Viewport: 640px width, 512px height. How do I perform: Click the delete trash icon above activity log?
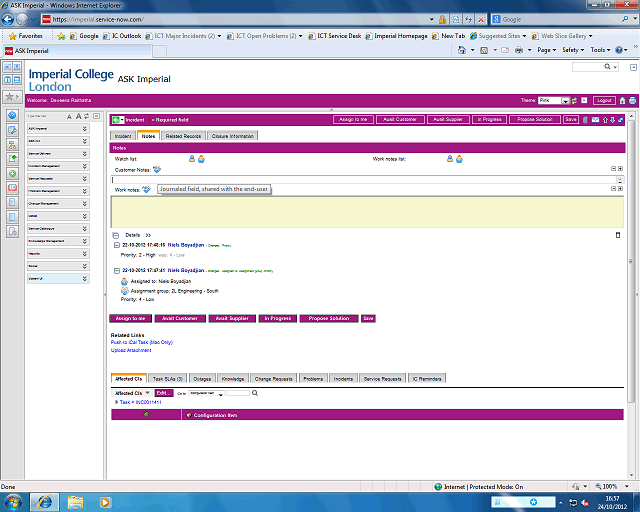[617, 234]
